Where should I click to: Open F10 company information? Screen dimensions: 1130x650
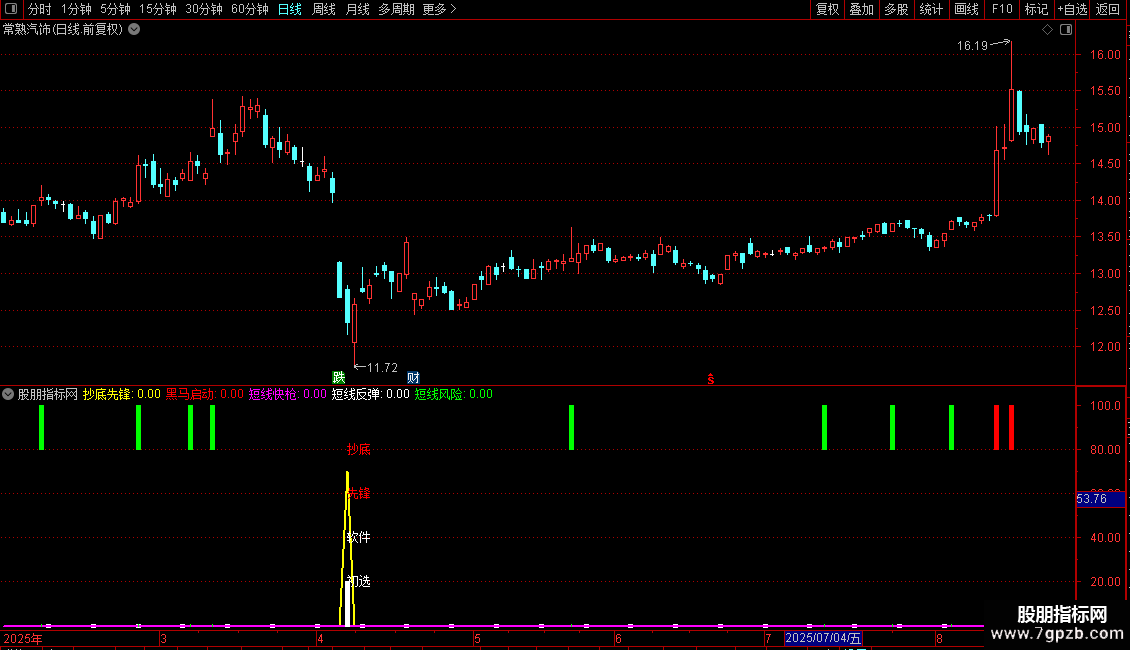(x=1002, y=9)
